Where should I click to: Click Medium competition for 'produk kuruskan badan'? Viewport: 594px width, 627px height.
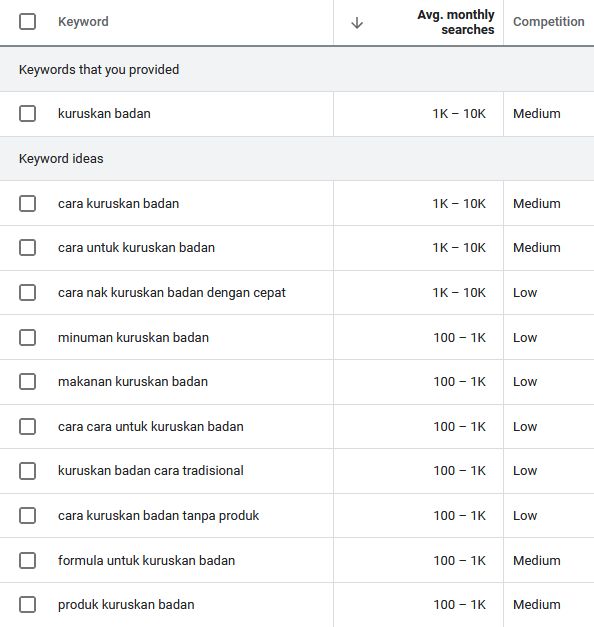pos(537,605)
